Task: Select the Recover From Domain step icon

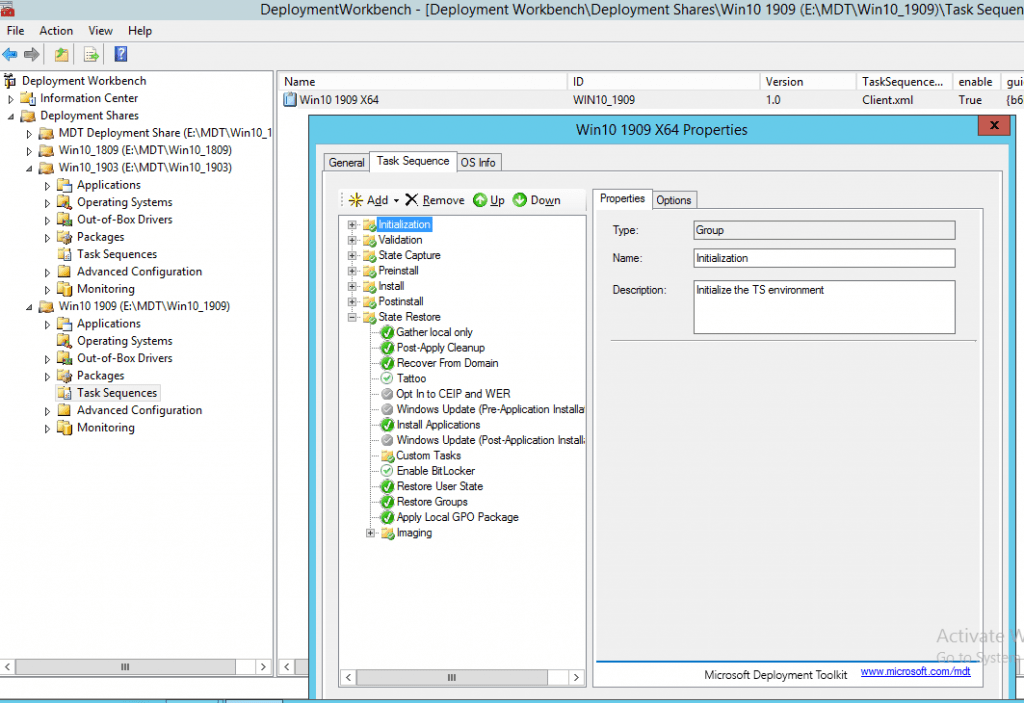Action: coord(387,363)
